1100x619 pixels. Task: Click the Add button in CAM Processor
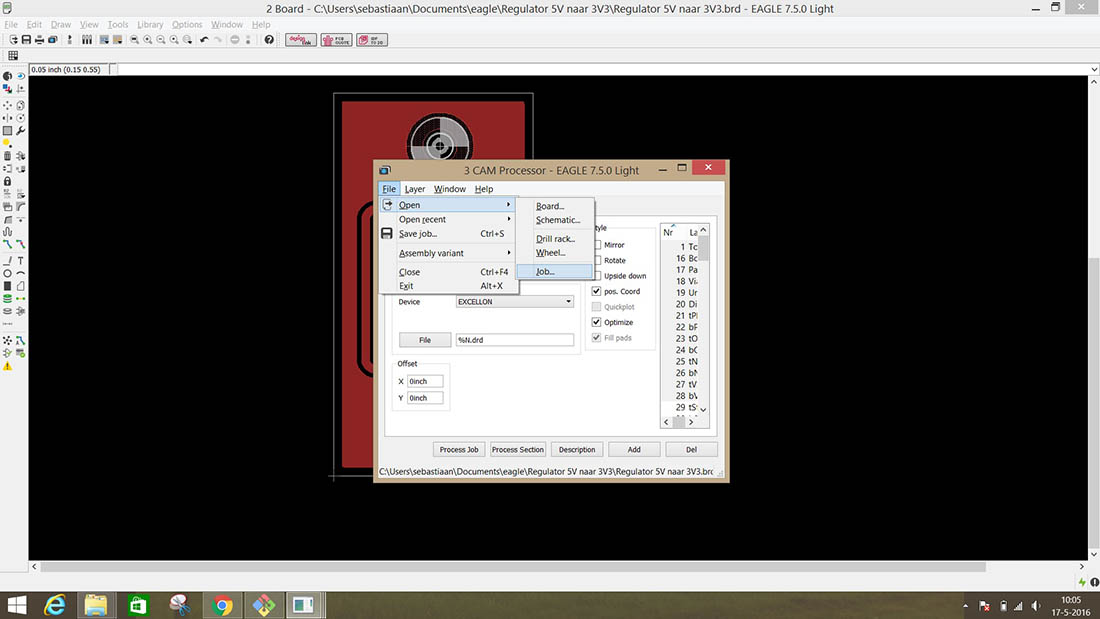[634, 450]
